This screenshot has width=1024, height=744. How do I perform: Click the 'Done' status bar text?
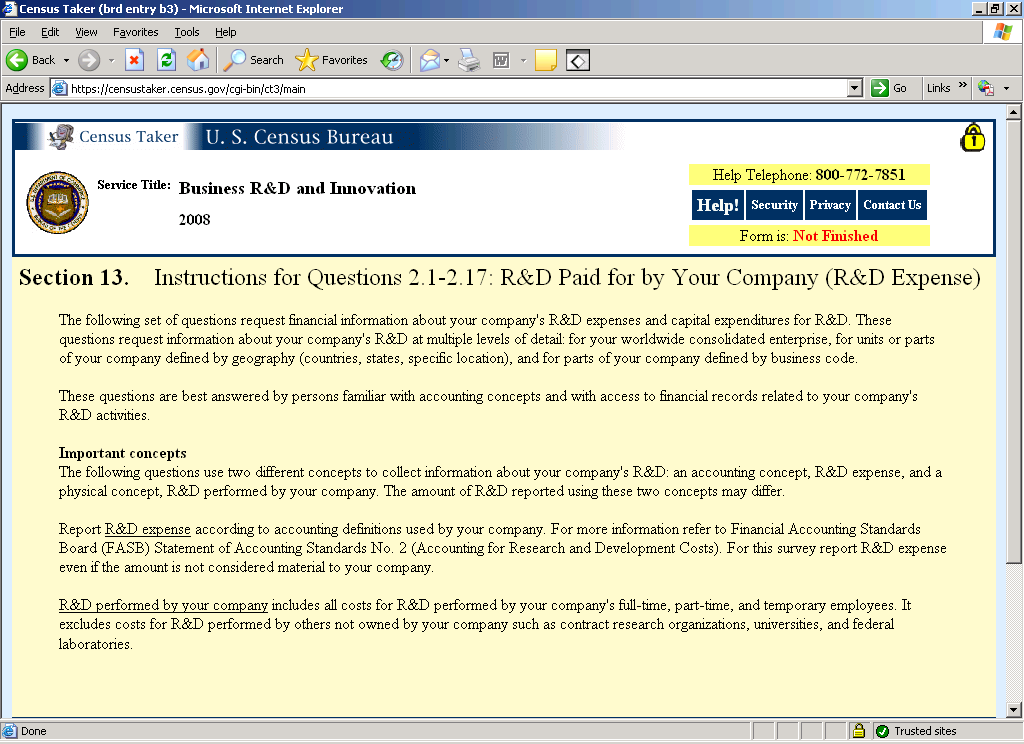33,731
